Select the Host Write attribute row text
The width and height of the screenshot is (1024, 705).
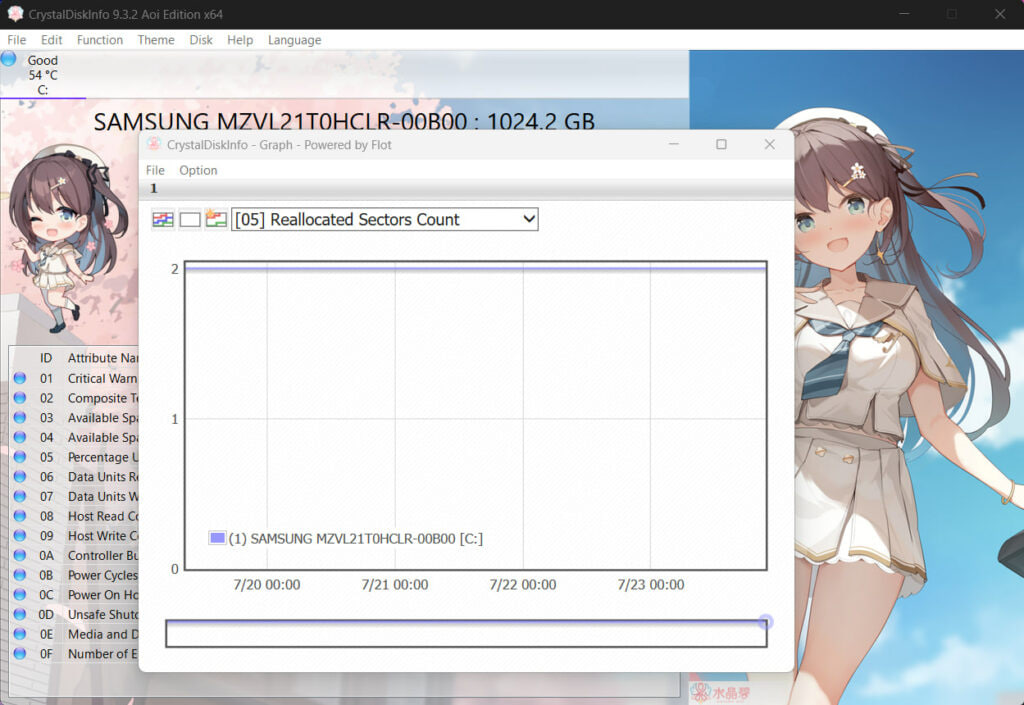(x=103, y=536)
